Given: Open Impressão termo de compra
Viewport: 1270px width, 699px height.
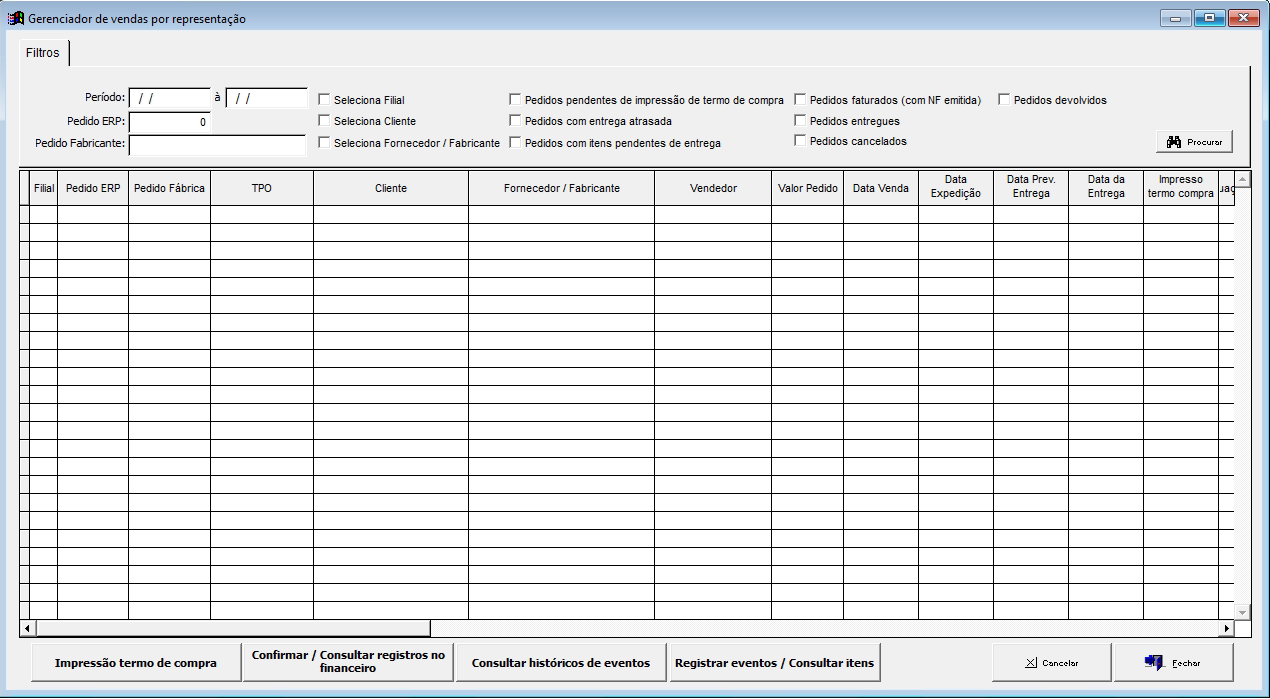Looking at the screenshot, I should [136, 663].
